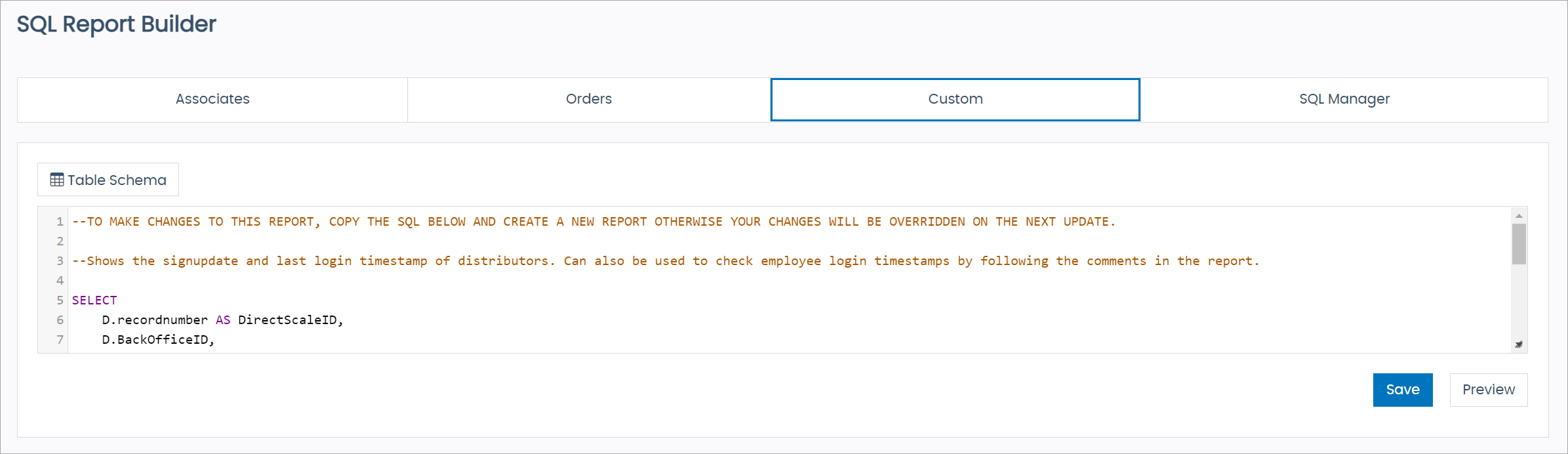Click line number 7 in the gutter
Screen dimensions: 1568x454
tap(60, 340)
